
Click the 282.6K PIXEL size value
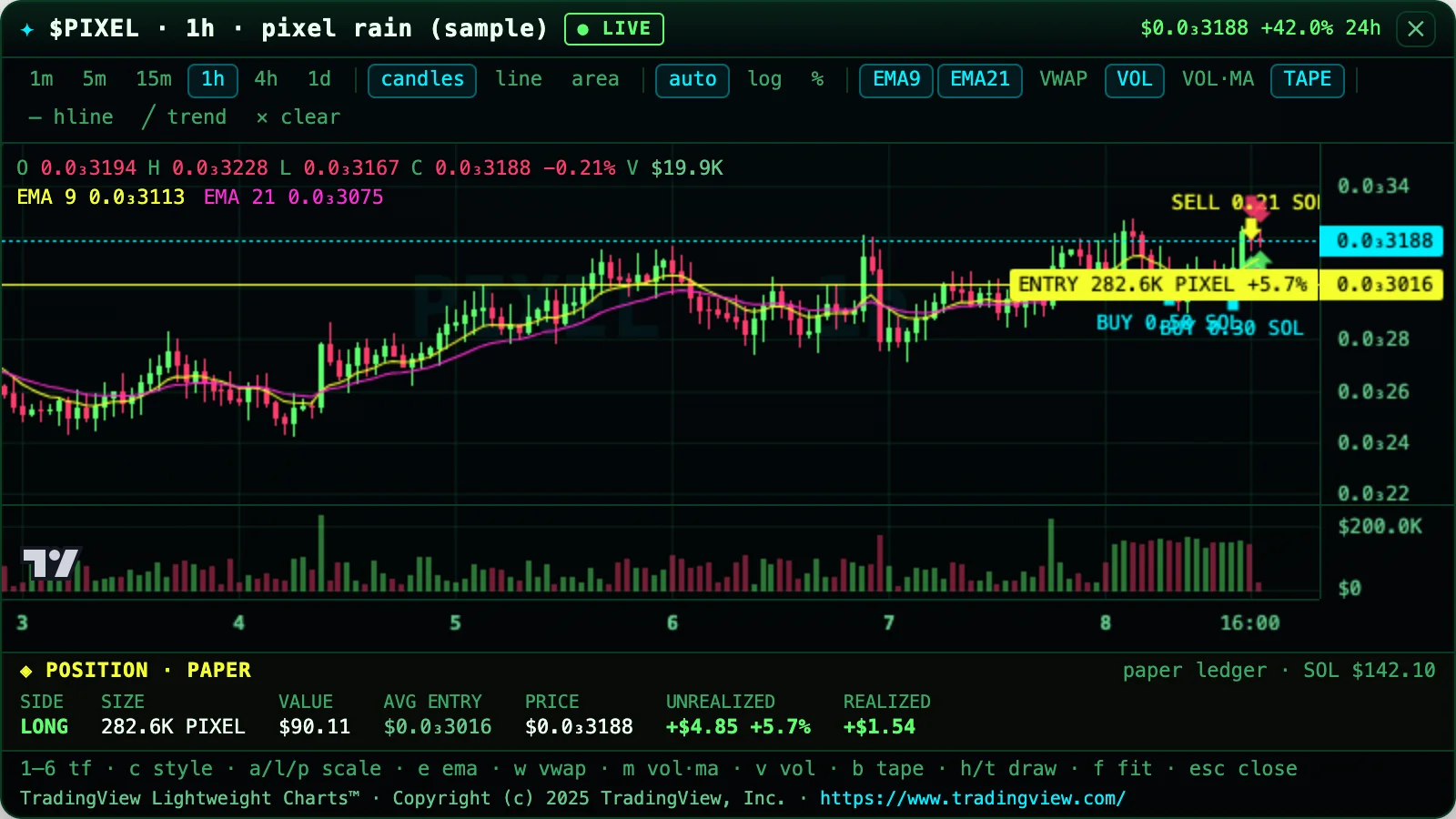pyautogui.click(x=173, y=727)
